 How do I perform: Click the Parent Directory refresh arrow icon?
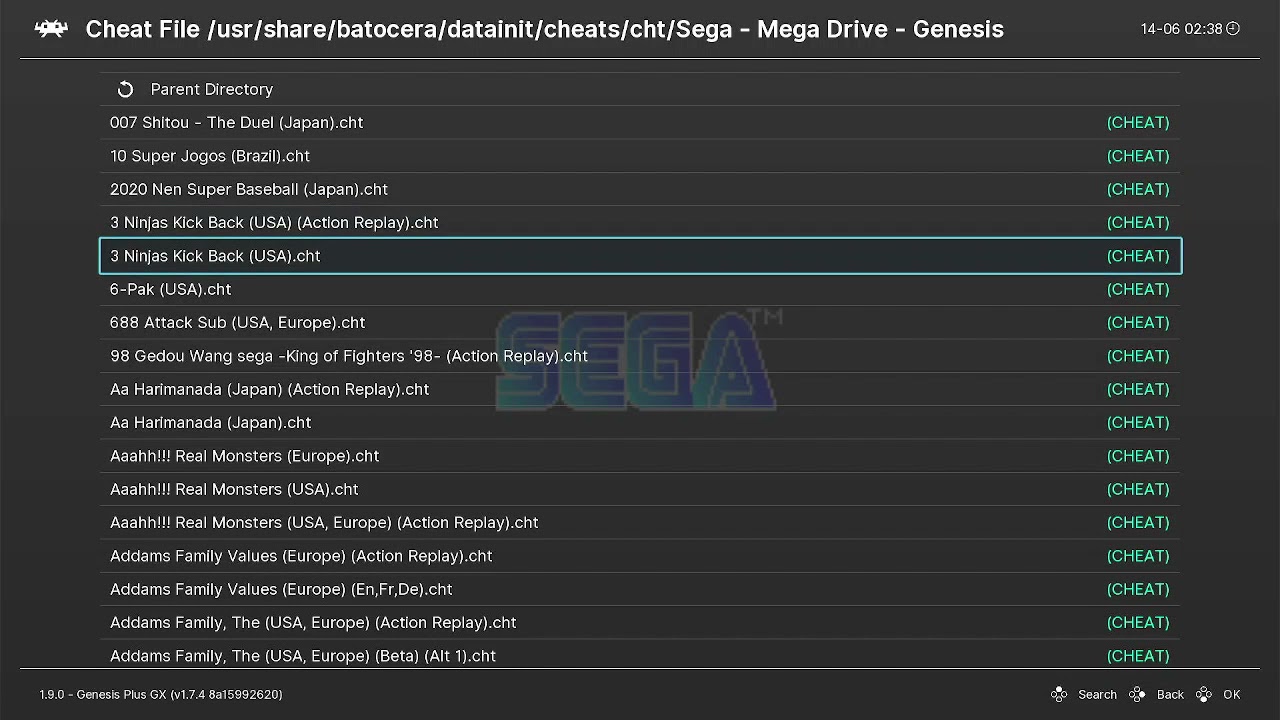point(125,89)
